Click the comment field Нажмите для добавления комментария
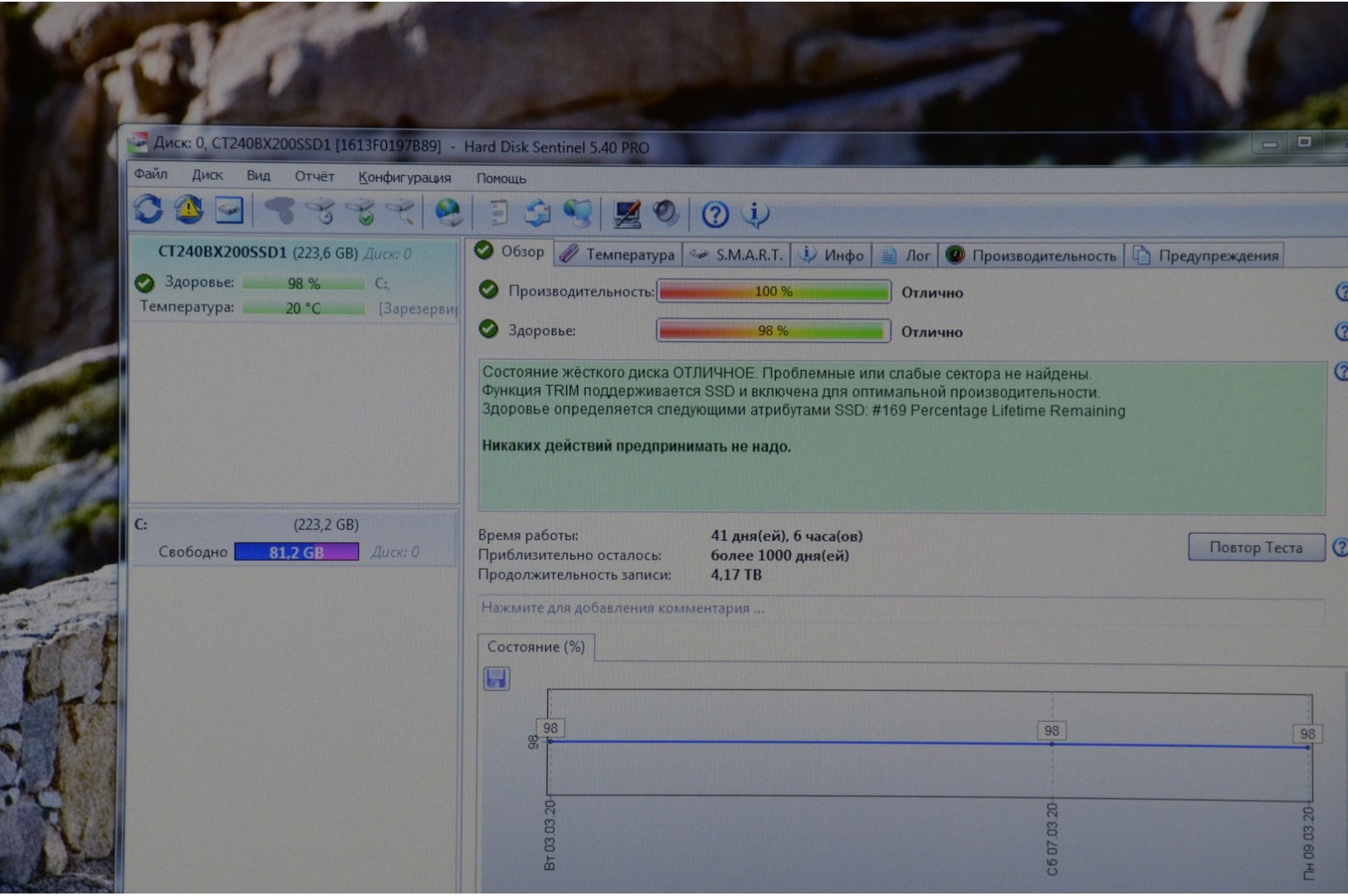 click(x=623, y=608)
